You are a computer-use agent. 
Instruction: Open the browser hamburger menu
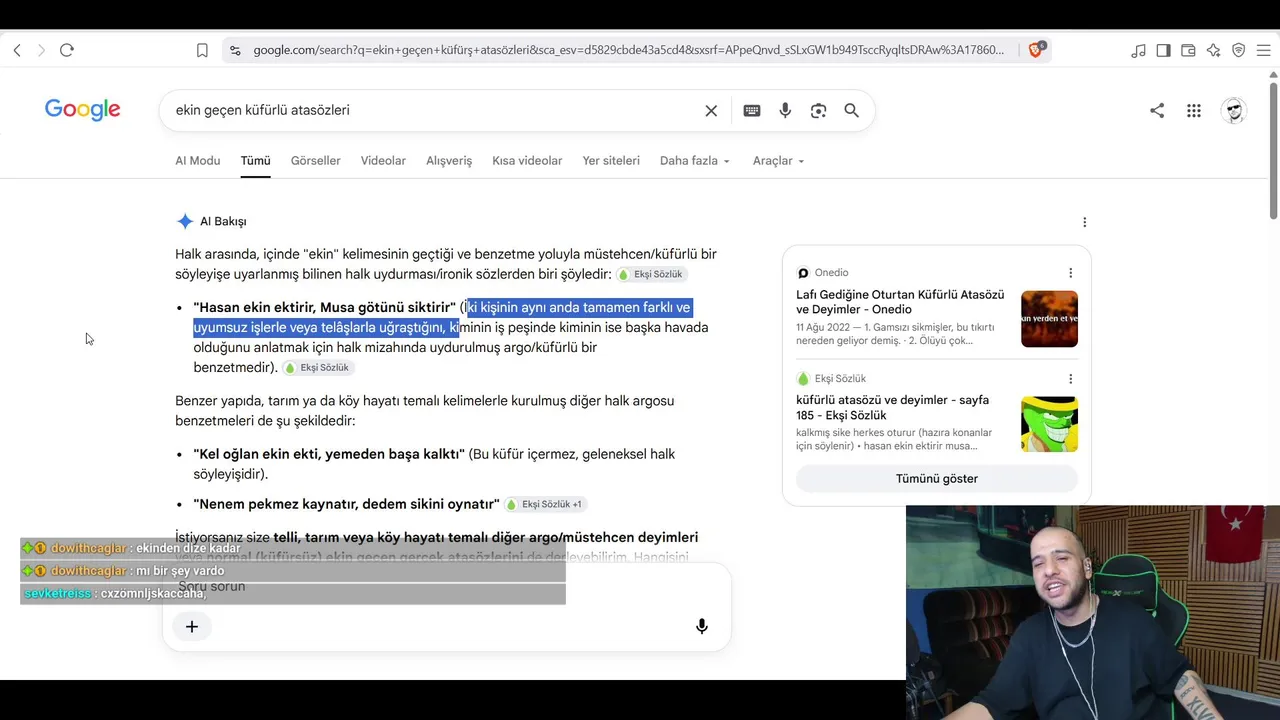pyautogui.click(x=1263, y=50)
